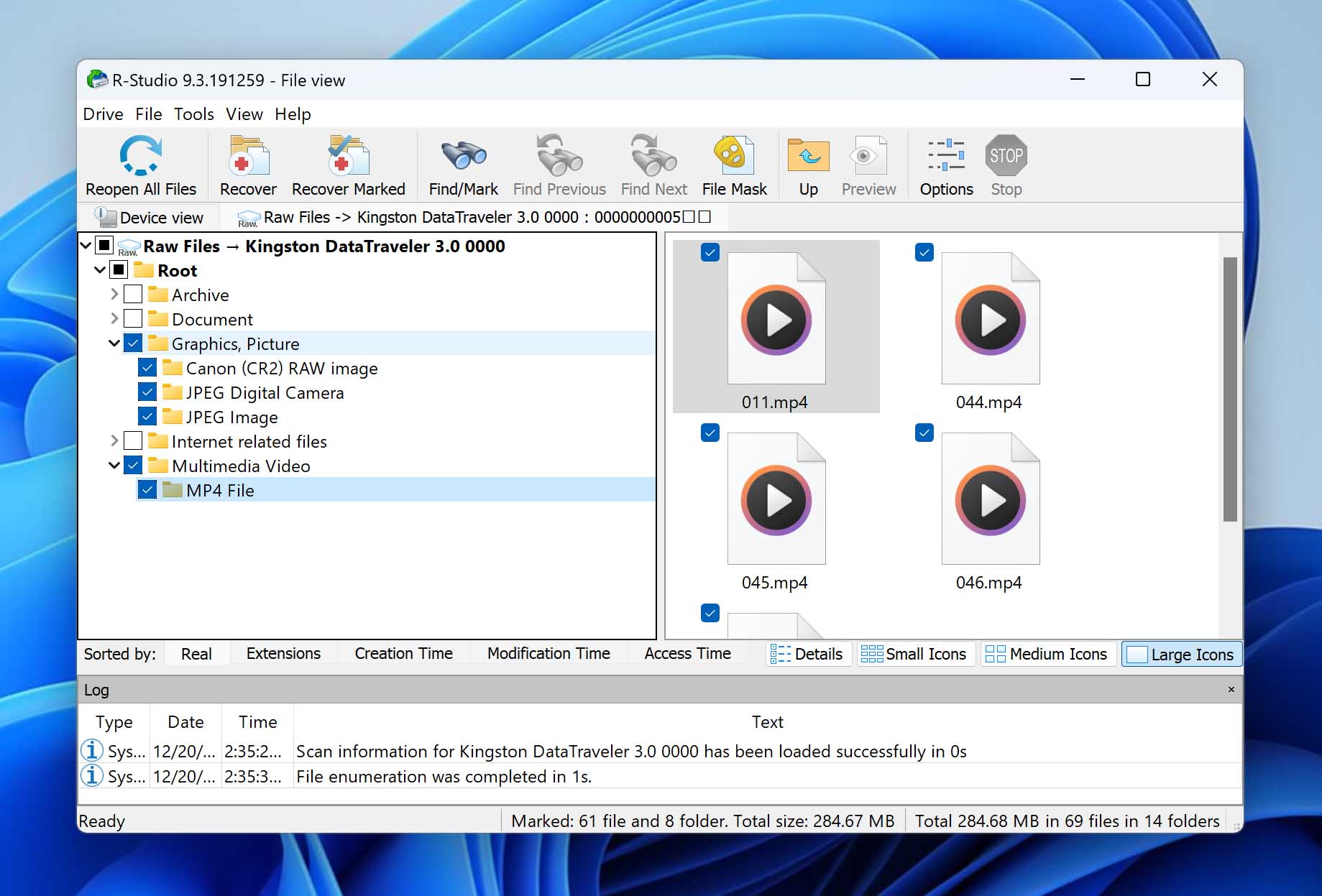Open the Options settings icon
Screen dimensions: 1322x896
pyautogui.click(x=946, y=157)
